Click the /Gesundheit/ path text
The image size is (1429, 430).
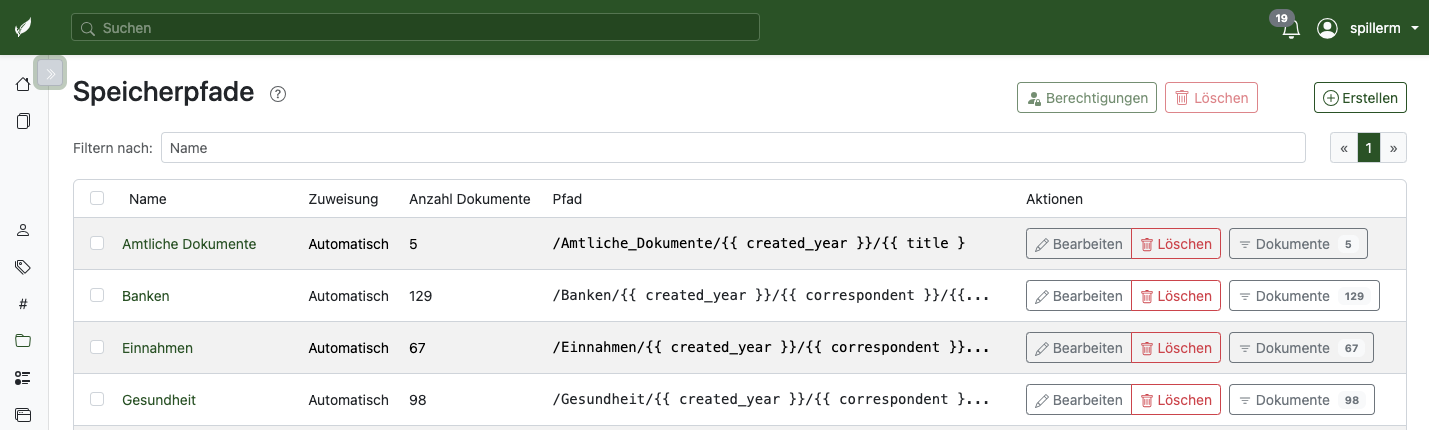(771, 400)
